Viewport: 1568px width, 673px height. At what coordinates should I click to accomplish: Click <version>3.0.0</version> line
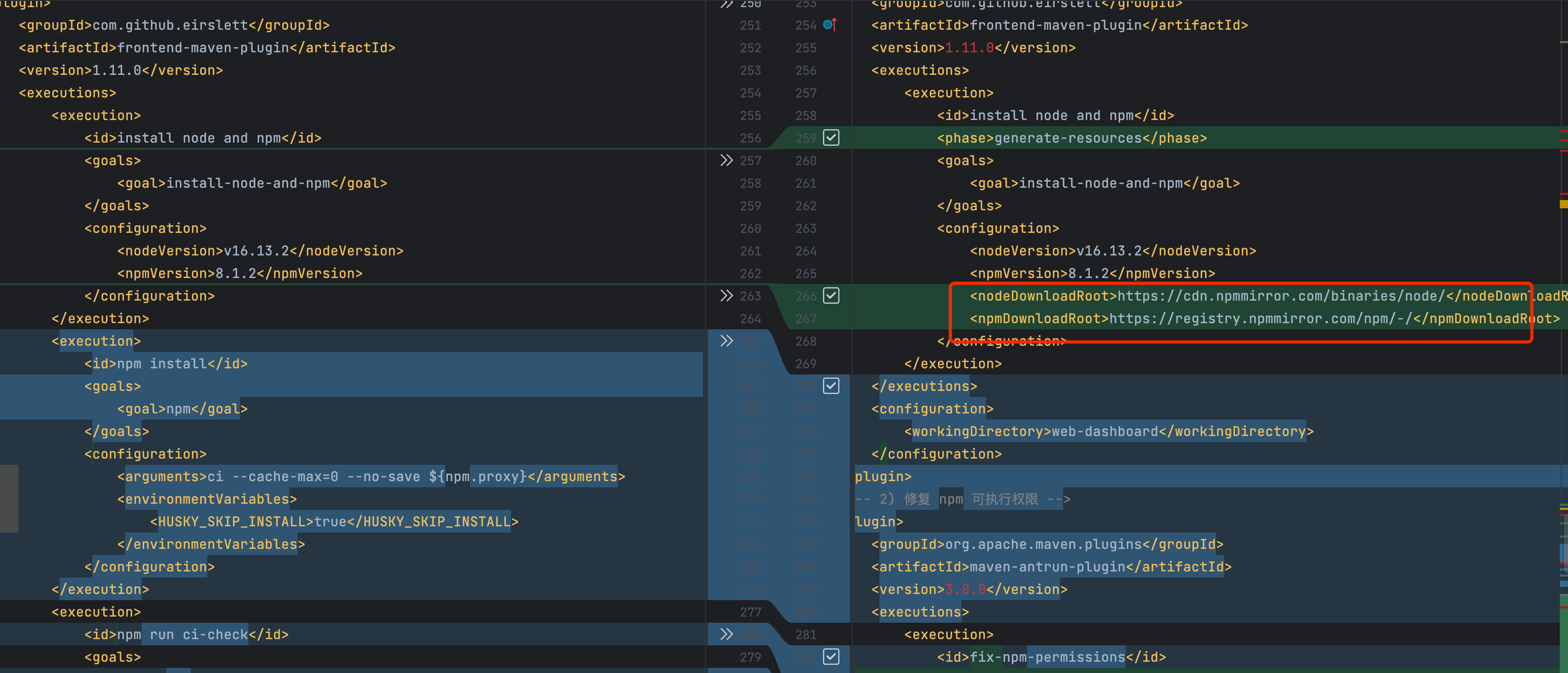(x=969, y=589)
